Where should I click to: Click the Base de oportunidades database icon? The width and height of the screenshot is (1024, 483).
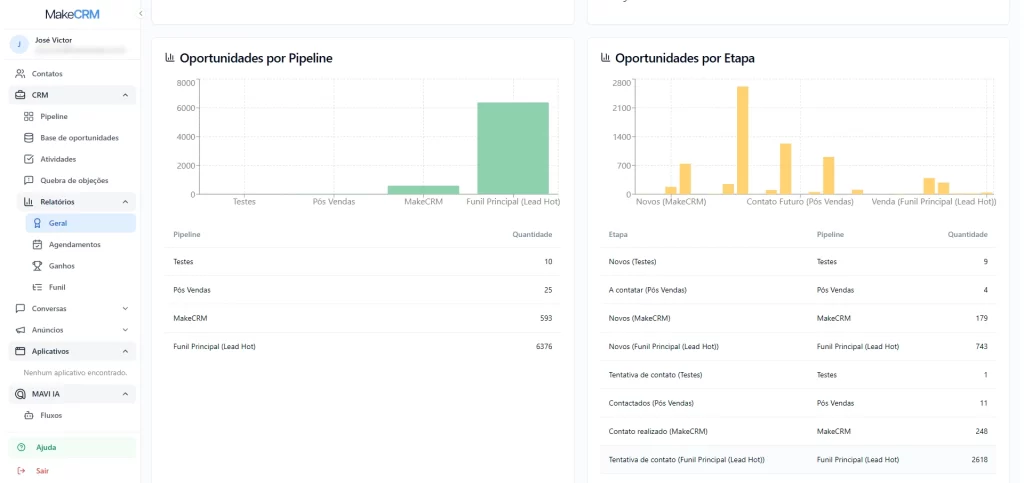29,138
